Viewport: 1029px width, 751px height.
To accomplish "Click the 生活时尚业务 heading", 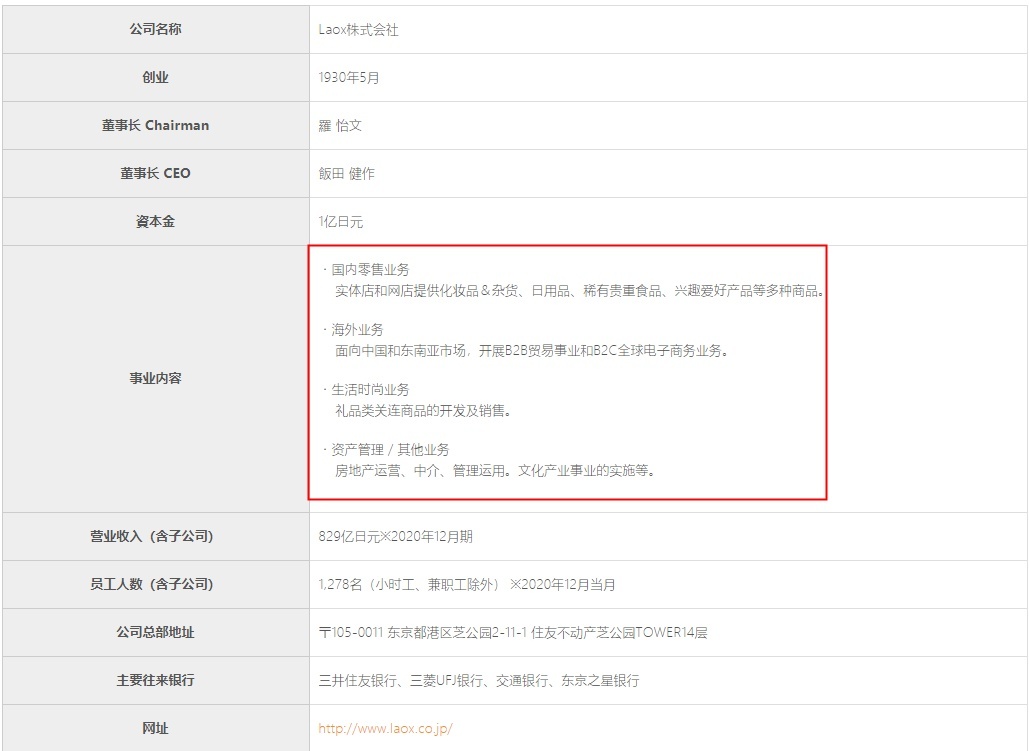I will tap(370, 390).
